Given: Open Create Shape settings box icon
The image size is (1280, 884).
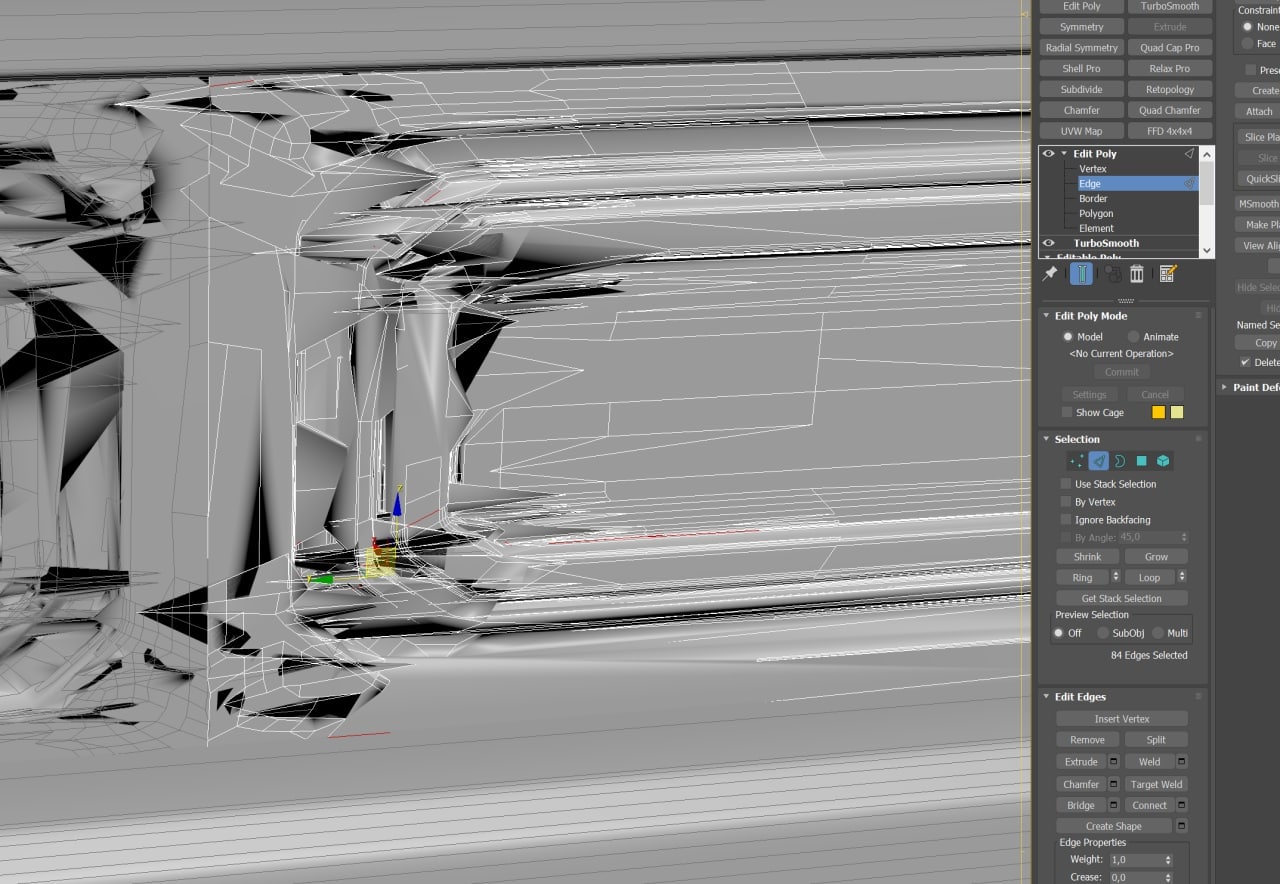Looking at the screenshot, I should point(1182,826).
